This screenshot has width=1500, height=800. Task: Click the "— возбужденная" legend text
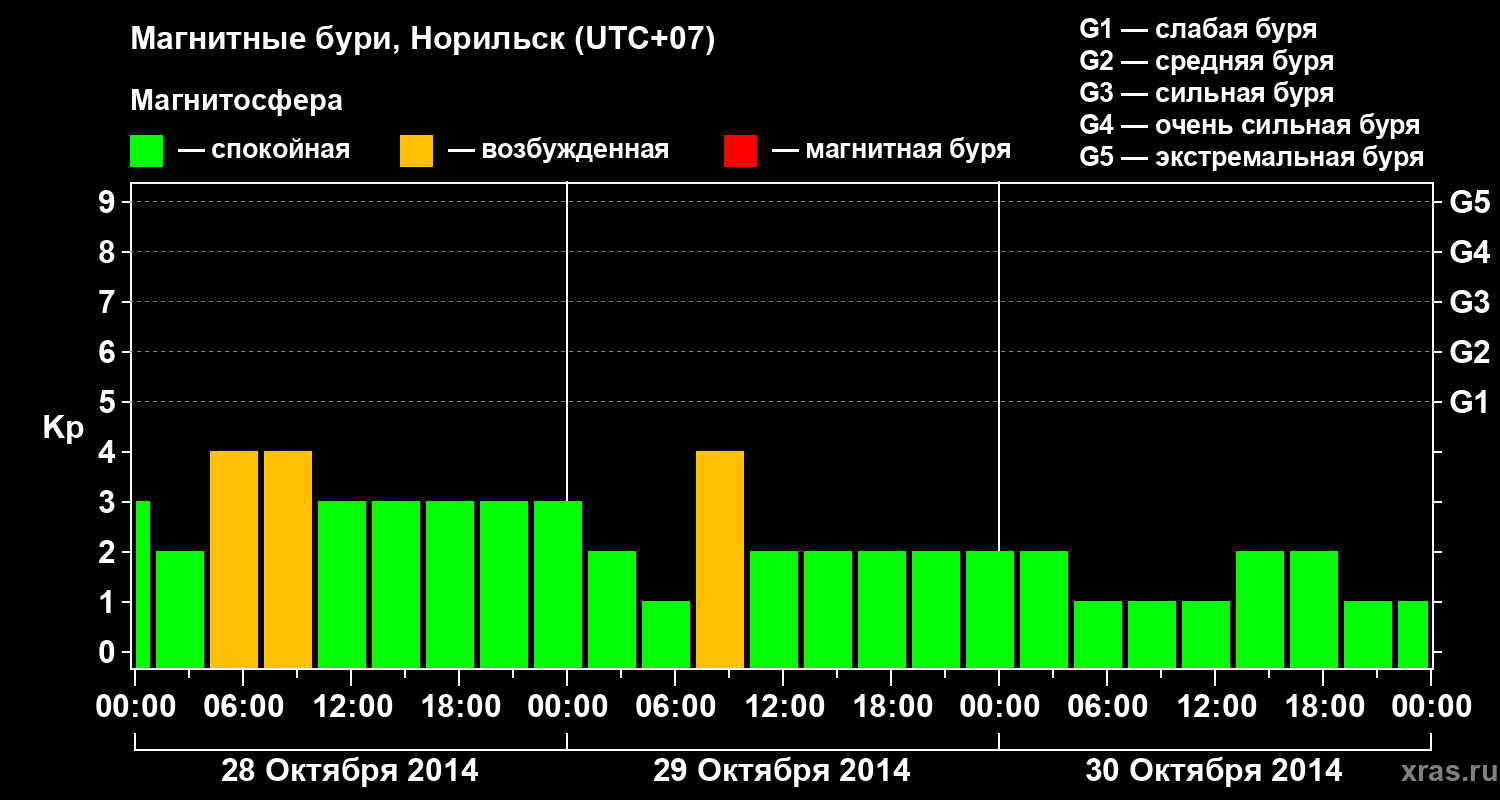pyautogui.click(x=559, y=151)
